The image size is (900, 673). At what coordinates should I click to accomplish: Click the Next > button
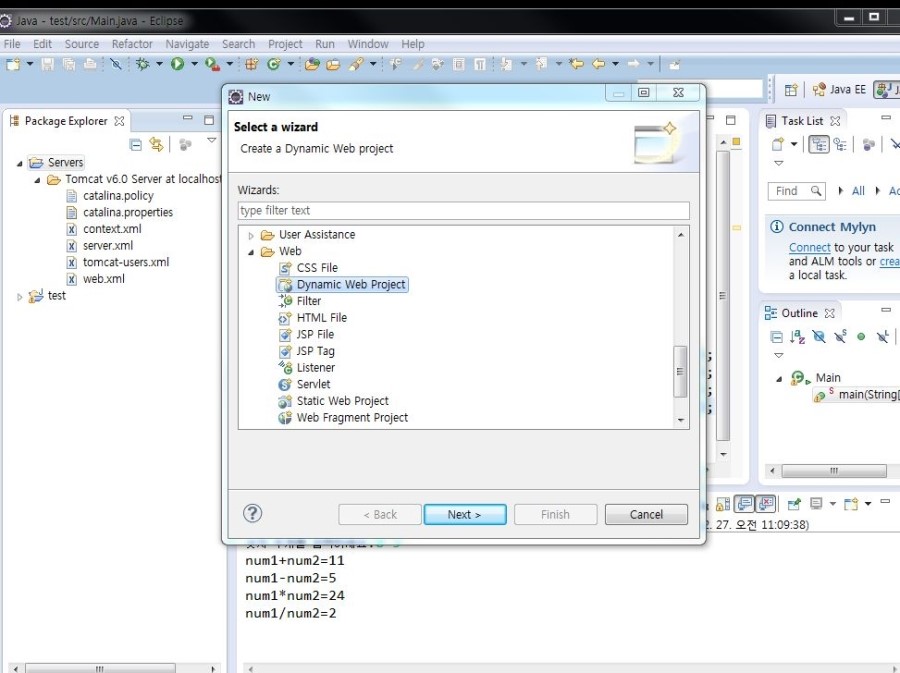(465, 514)
